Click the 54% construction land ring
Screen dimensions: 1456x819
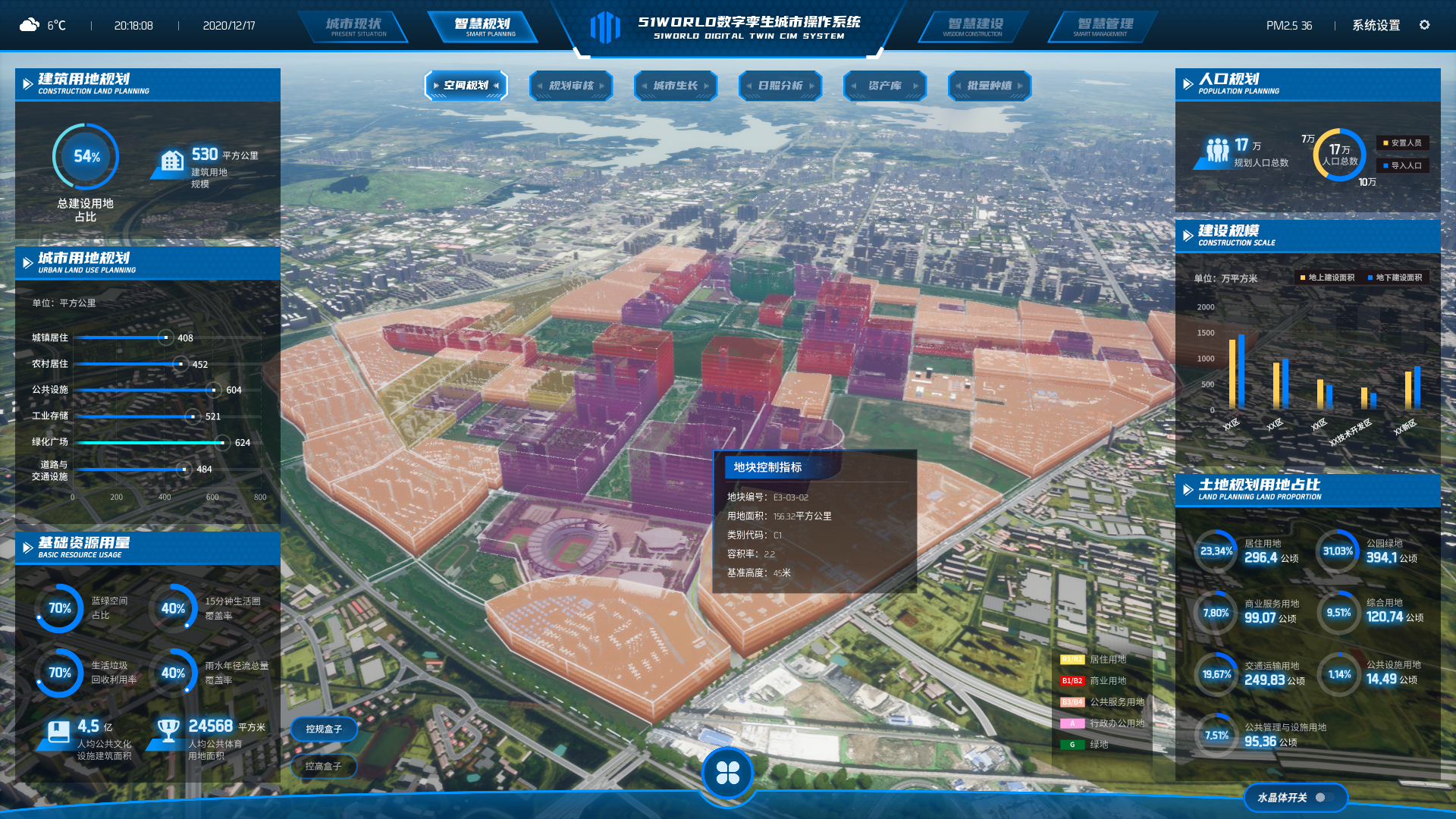click(x=86, y=157)
